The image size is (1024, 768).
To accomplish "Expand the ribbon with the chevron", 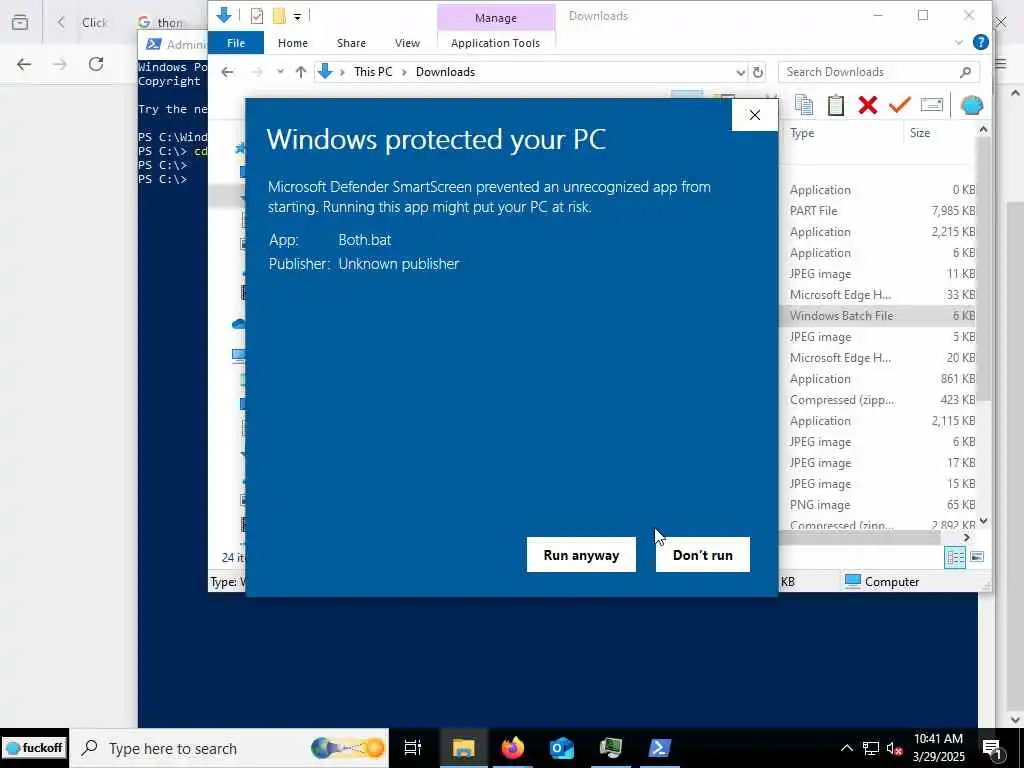I will [958, 42].
